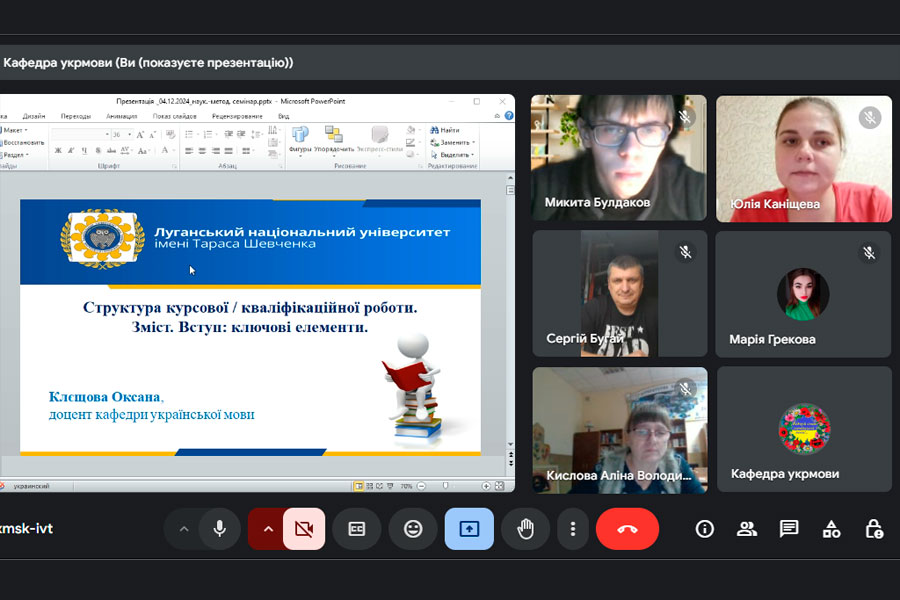Open the Фигуры shapes gallery
This screenshot has width=900, height=600.
click(300, 140)
